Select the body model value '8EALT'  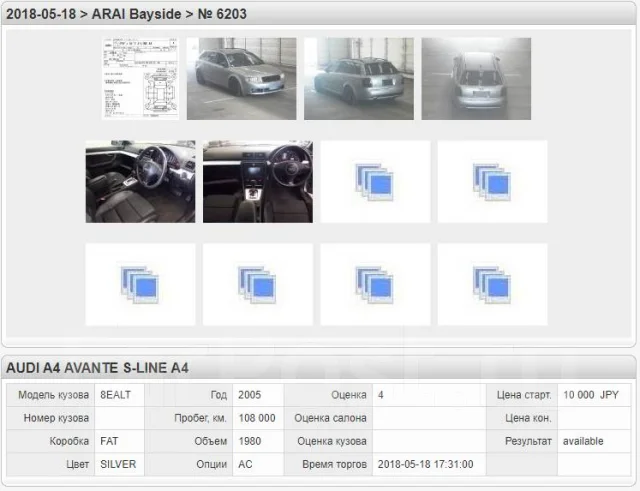pos(116,395)
